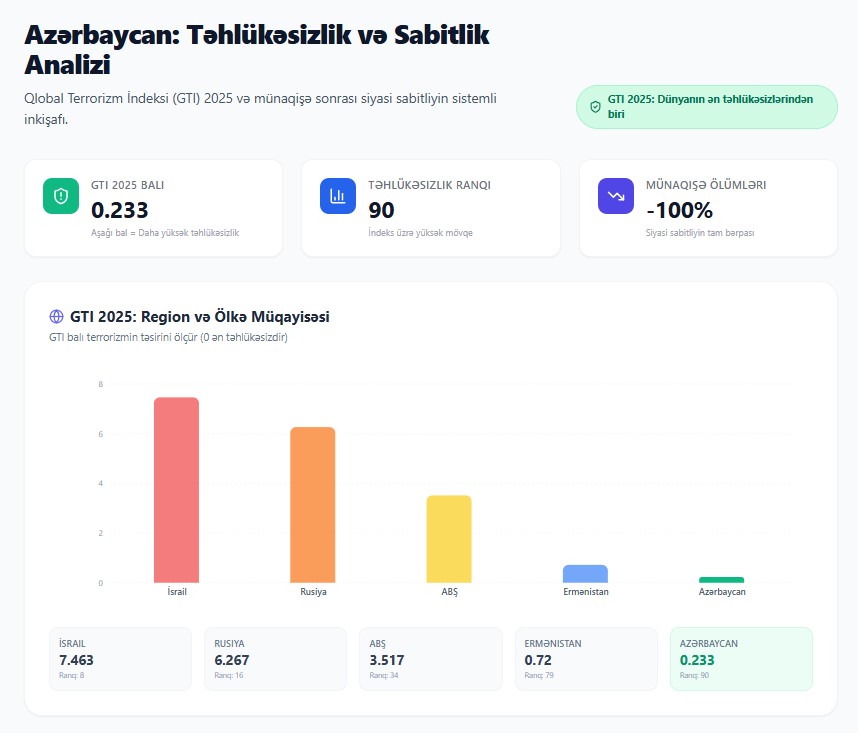858x733 pixels.
Task: Select the red İsrail bar in chart
Action: pos(176,490)
